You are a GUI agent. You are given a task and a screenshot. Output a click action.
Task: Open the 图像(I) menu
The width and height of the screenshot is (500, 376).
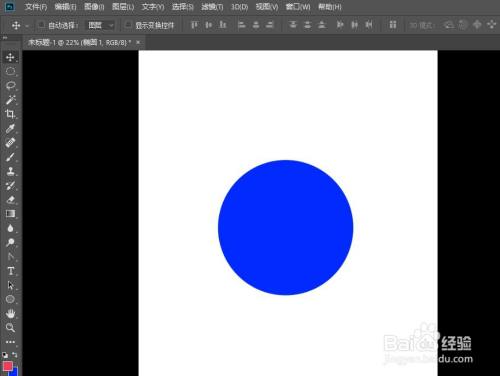point(94,7)
